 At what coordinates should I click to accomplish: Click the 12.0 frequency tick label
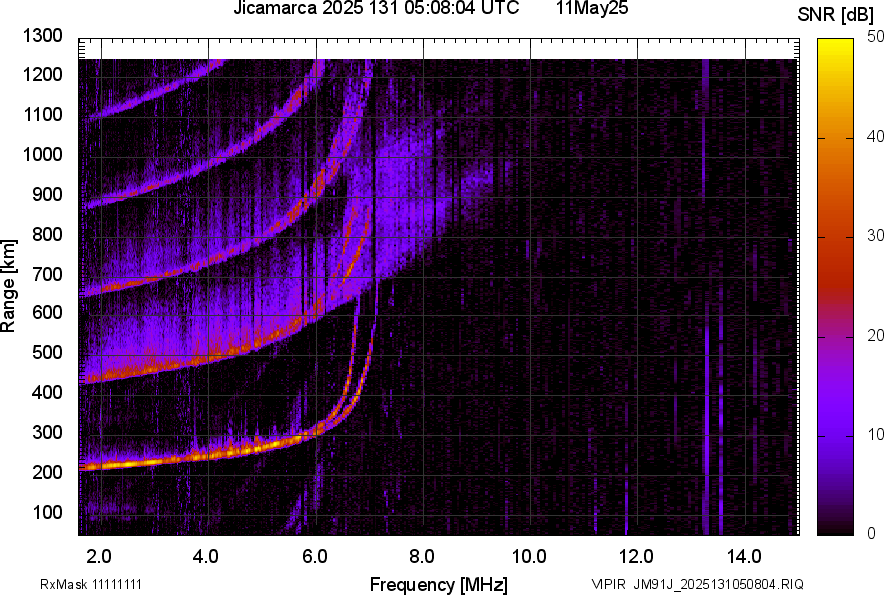(x=637, y=557)
